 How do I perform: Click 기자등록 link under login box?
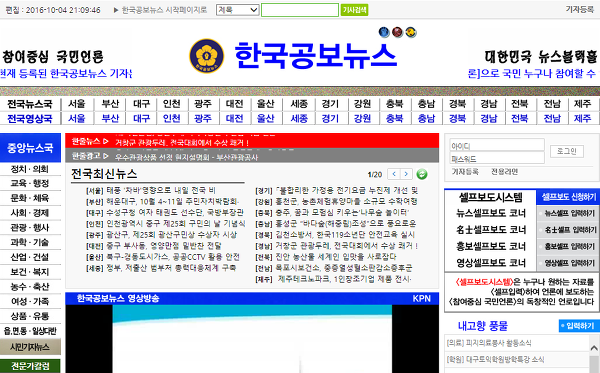[x=465, y=172]
